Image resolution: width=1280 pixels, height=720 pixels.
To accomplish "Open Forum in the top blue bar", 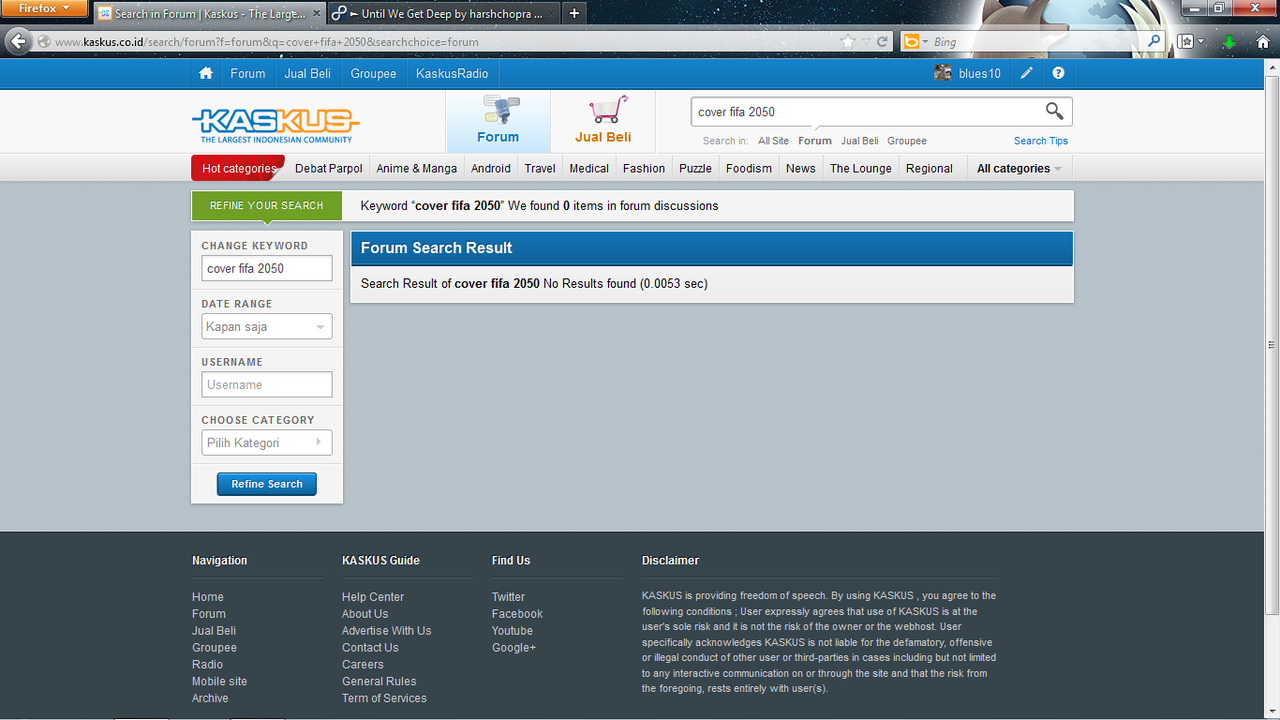I will [248, 73].
